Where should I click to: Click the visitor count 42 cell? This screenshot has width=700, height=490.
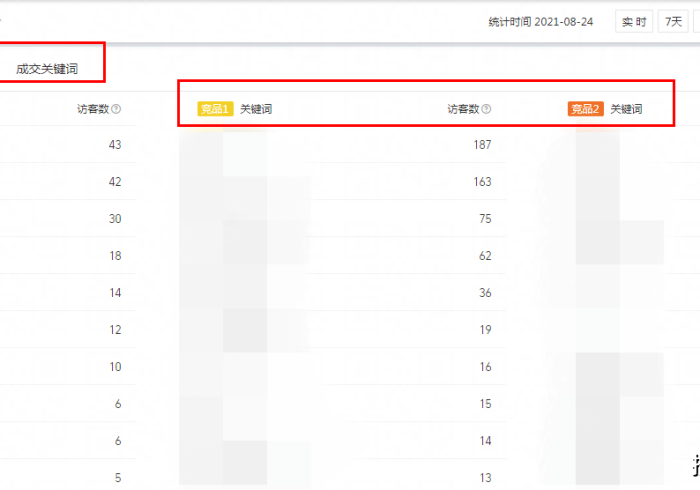click(114, 182)
